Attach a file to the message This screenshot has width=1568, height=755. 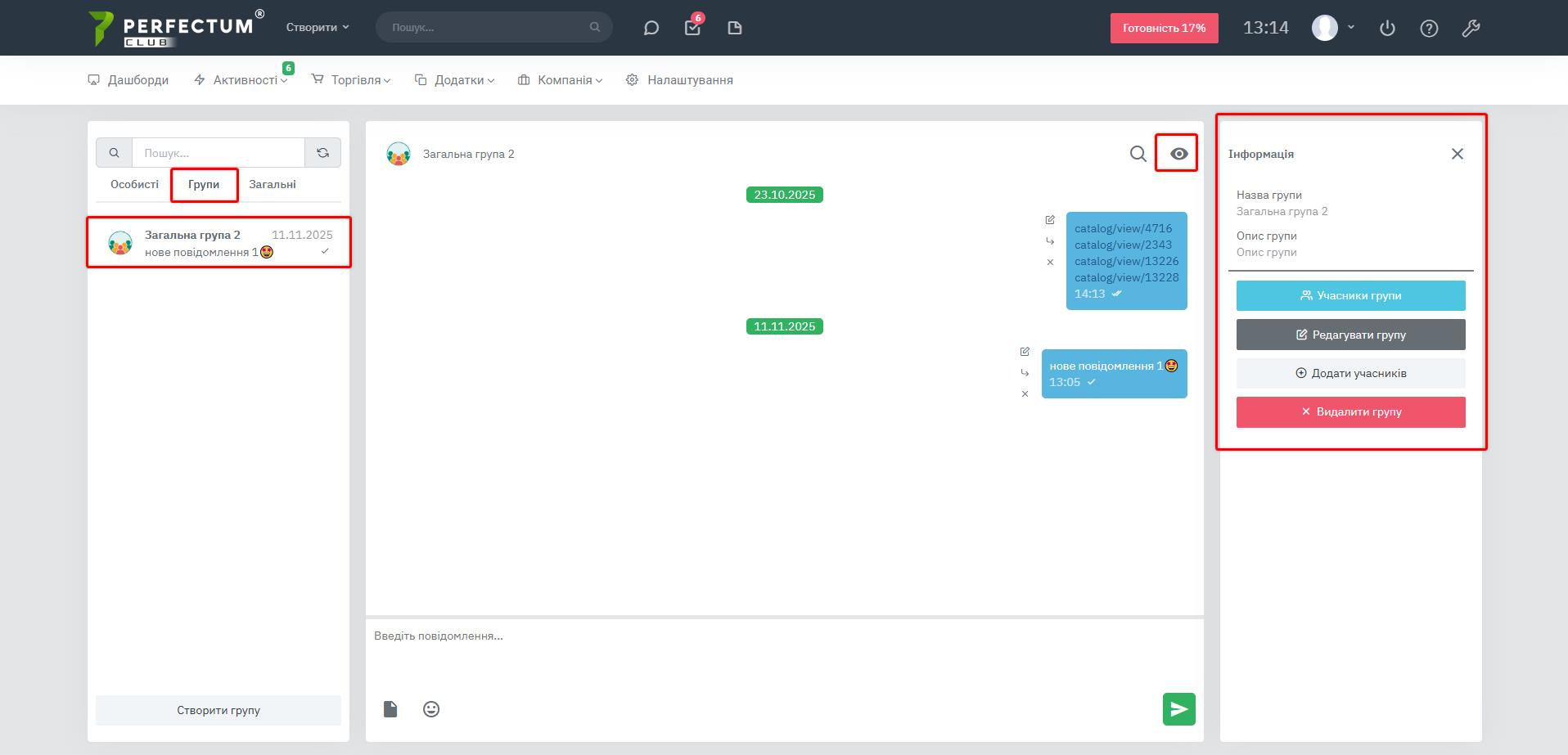coord(390,709)
